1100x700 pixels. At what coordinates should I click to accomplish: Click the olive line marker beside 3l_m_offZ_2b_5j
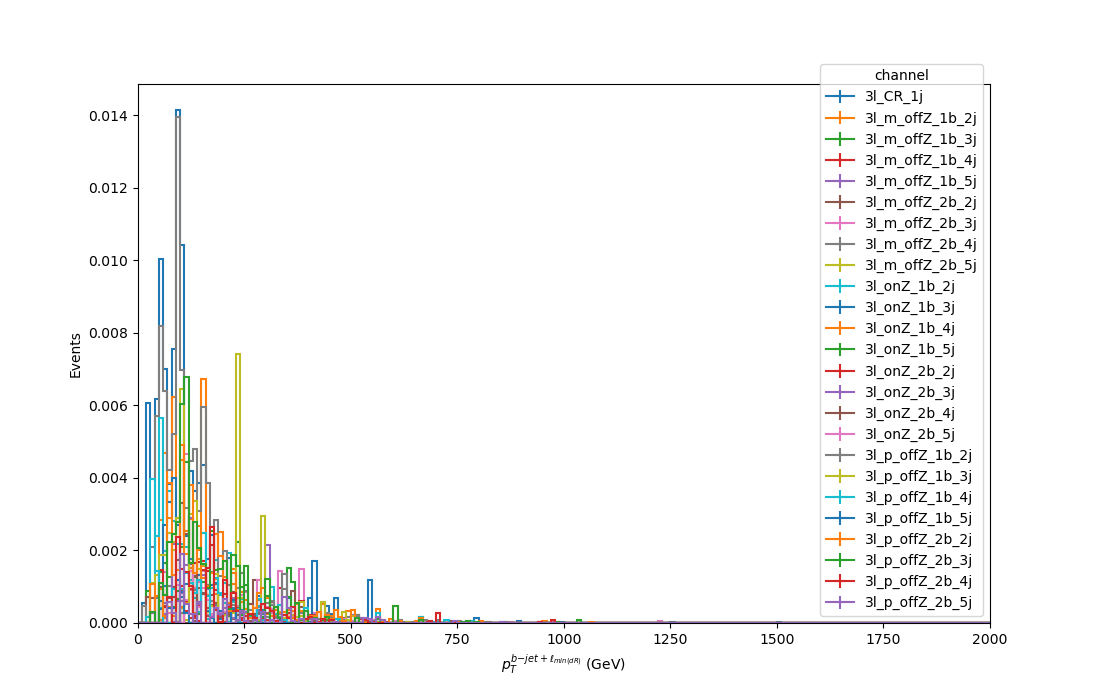click(x=840, y=265)
